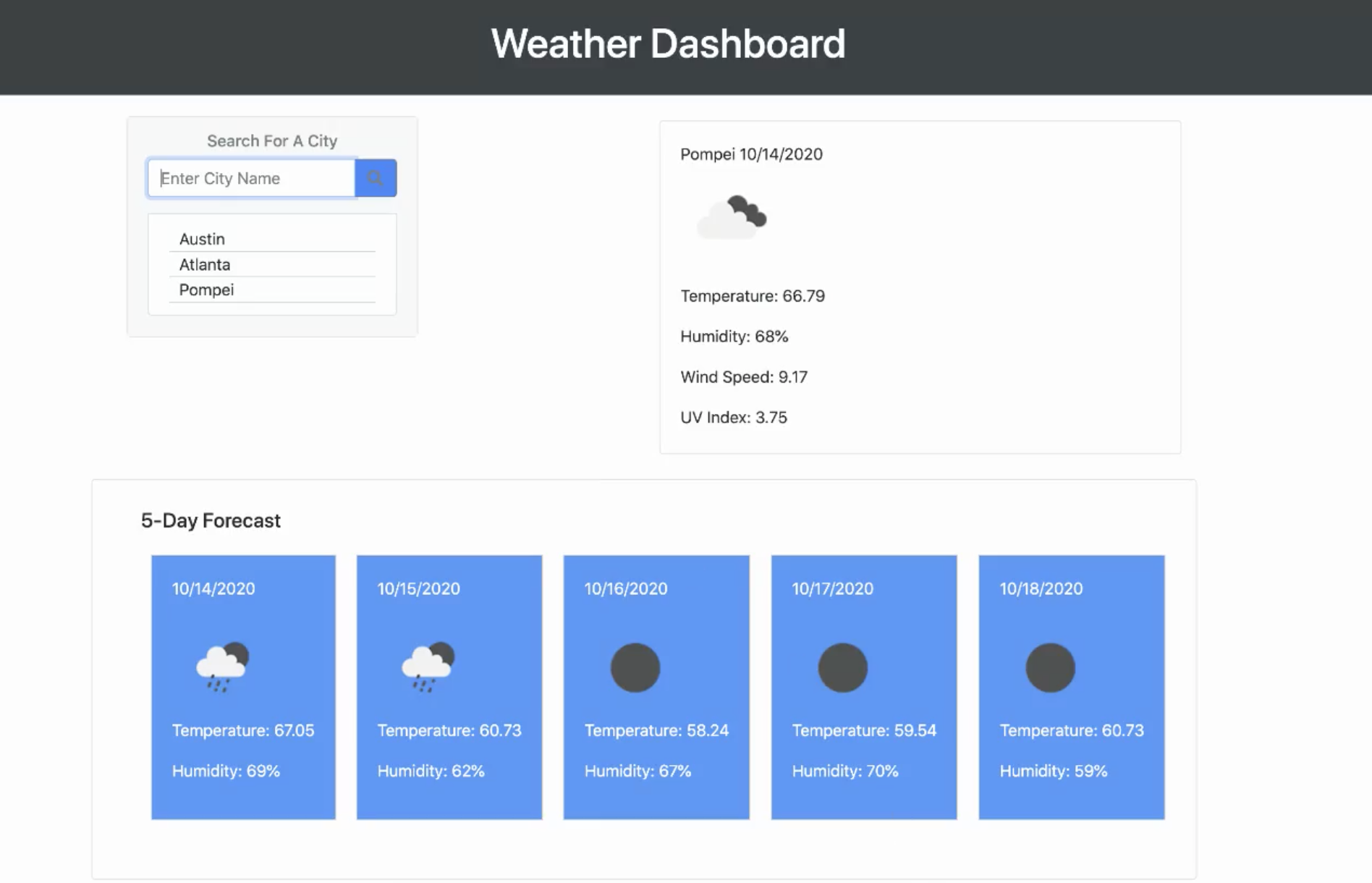
Task: Click the cloudy weather icon for Pompei
Action: click(731, 217)
